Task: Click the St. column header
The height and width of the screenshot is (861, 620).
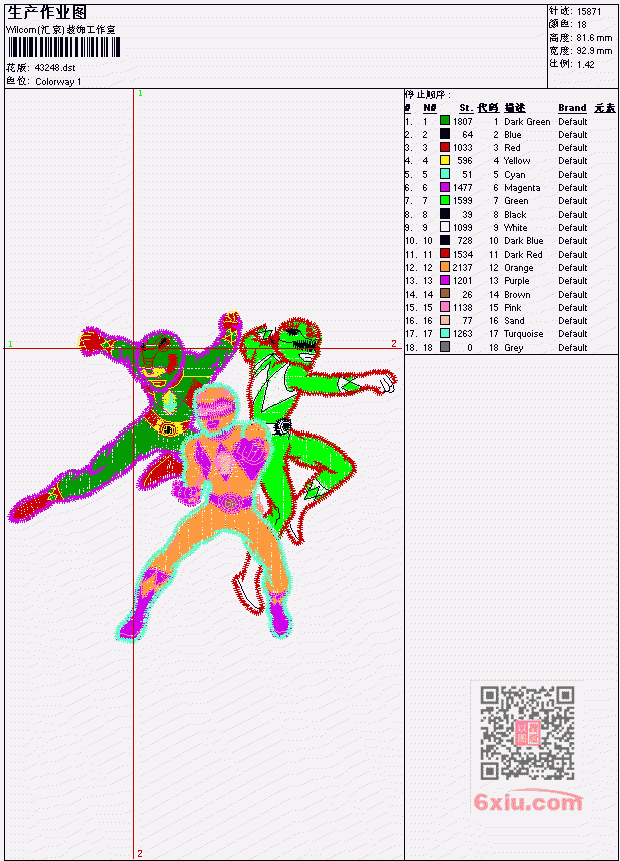Action: 466,108
